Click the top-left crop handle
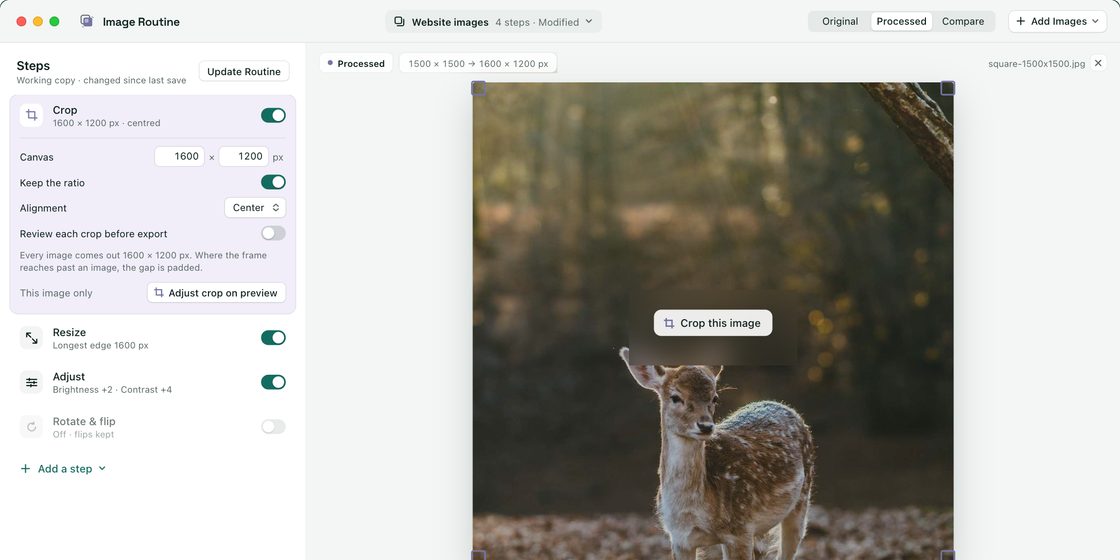 tap(479, 88)
